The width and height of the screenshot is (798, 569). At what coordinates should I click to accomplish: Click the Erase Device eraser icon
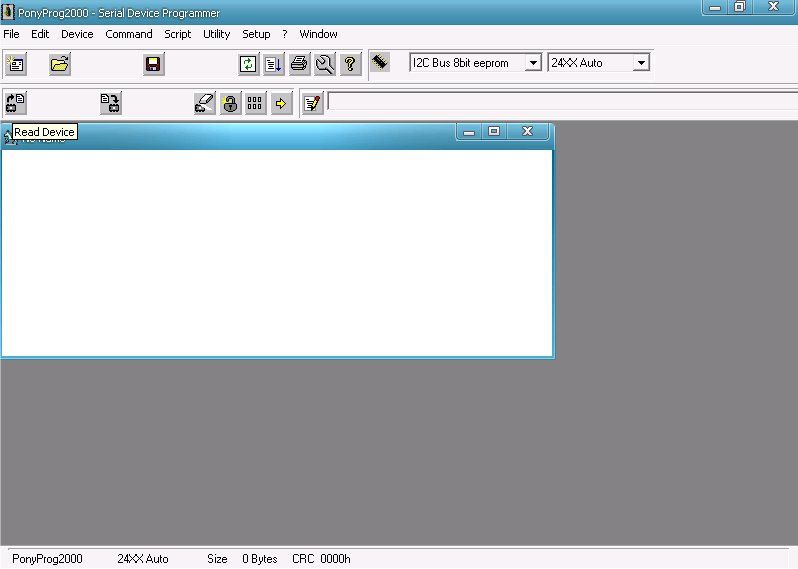[205, 103]
